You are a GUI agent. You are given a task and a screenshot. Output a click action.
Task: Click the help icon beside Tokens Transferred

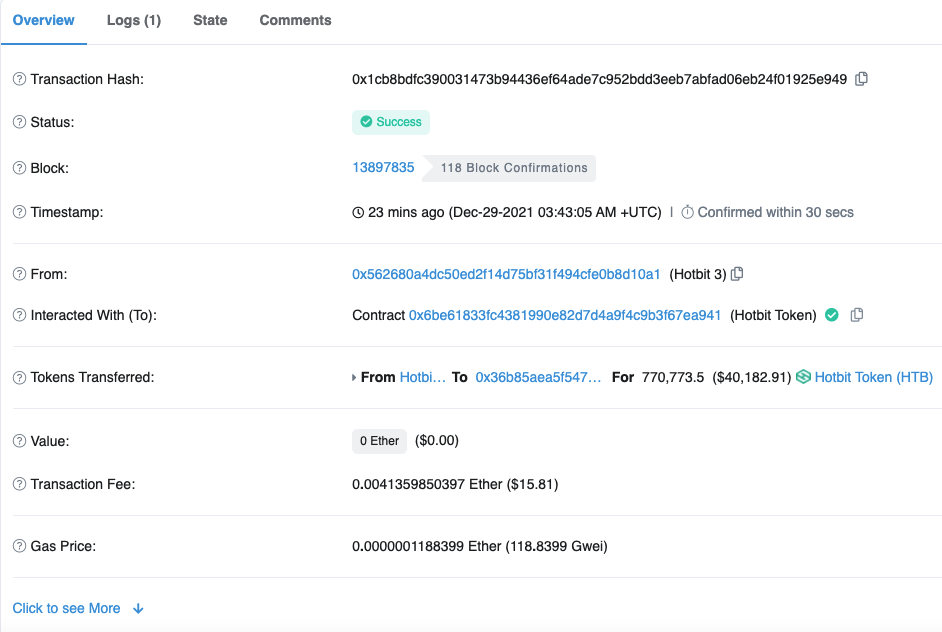click(19, 377)
